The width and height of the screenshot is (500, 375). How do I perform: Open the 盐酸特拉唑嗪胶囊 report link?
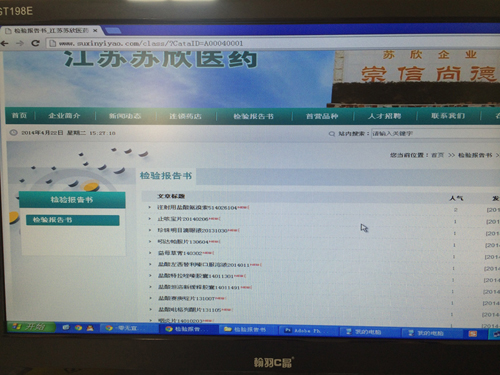196,276
